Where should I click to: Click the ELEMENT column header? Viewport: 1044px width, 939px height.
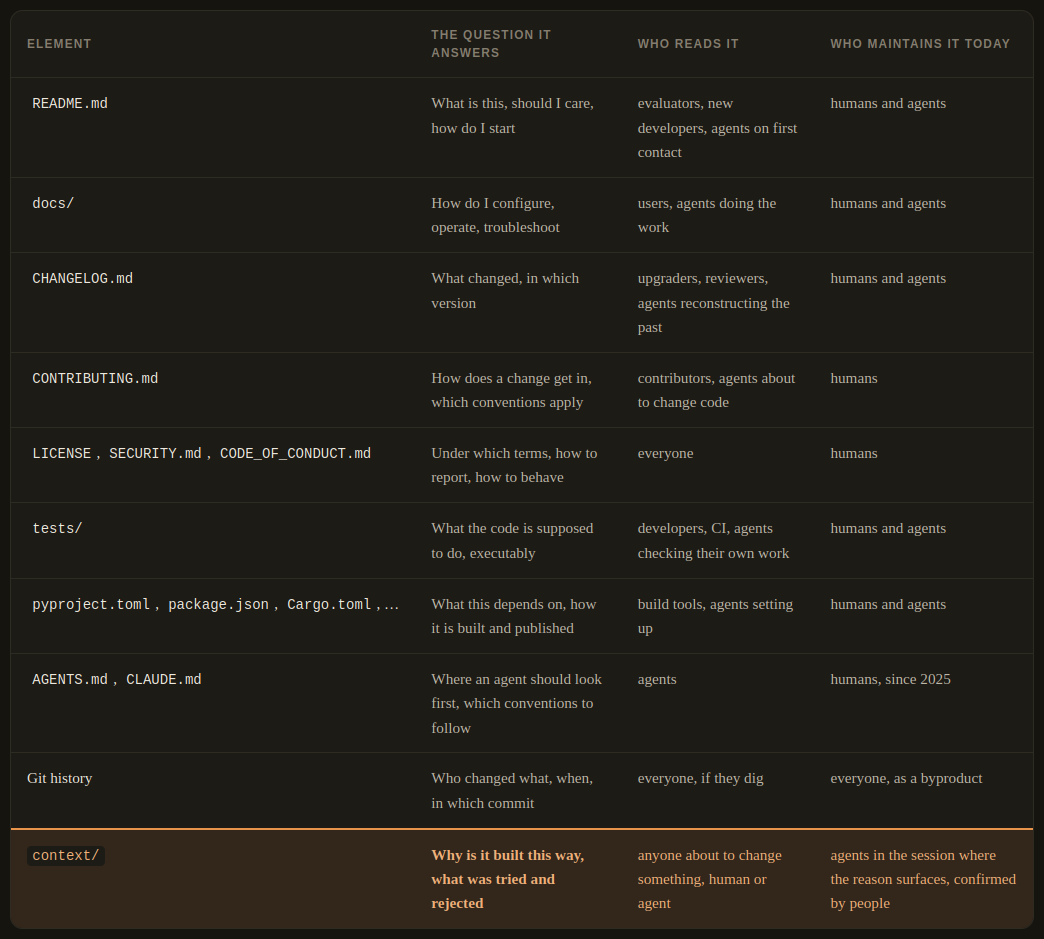pos(59,44)
